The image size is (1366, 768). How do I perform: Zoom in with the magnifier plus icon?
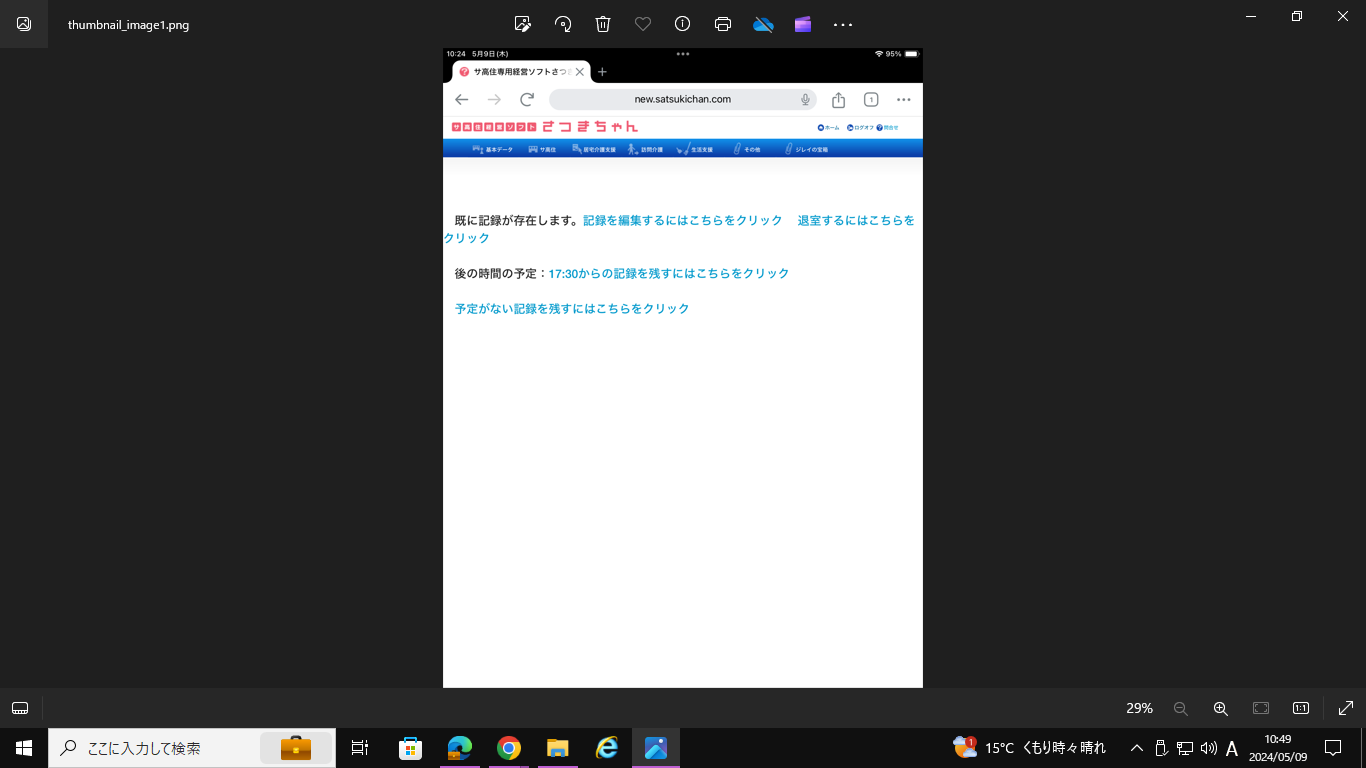(x=1220, y=708)
